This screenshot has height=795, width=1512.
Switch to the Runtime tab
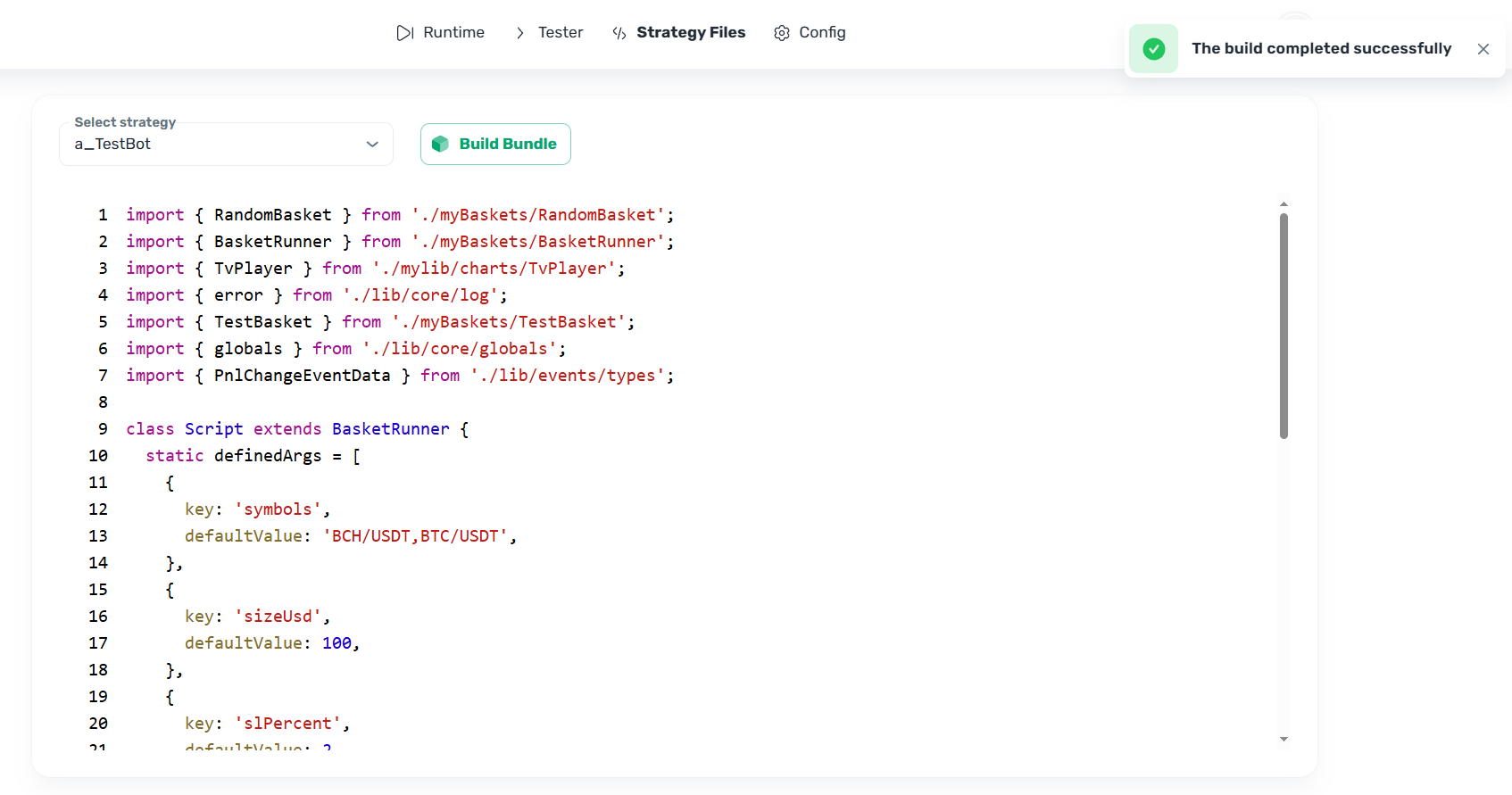[x=453, y=33]
